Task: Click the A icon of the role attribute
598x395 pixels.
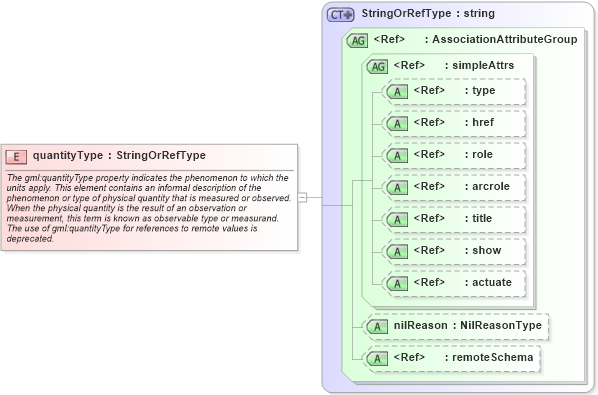Action: (x=397, y=156)
